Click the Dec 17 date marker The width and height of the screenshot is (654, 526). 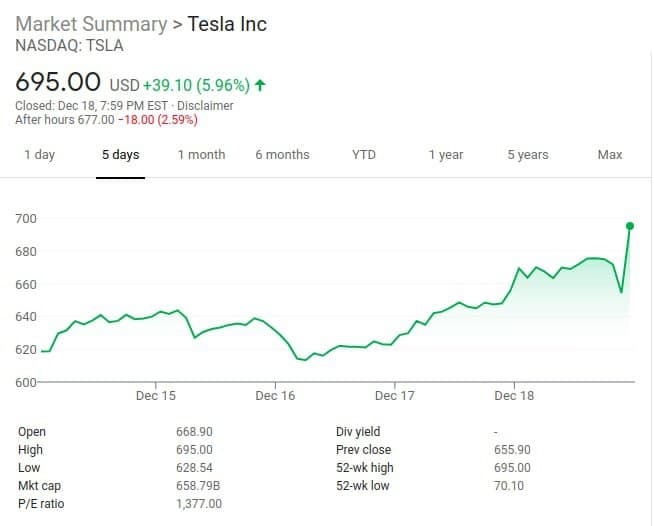point(394,396)
